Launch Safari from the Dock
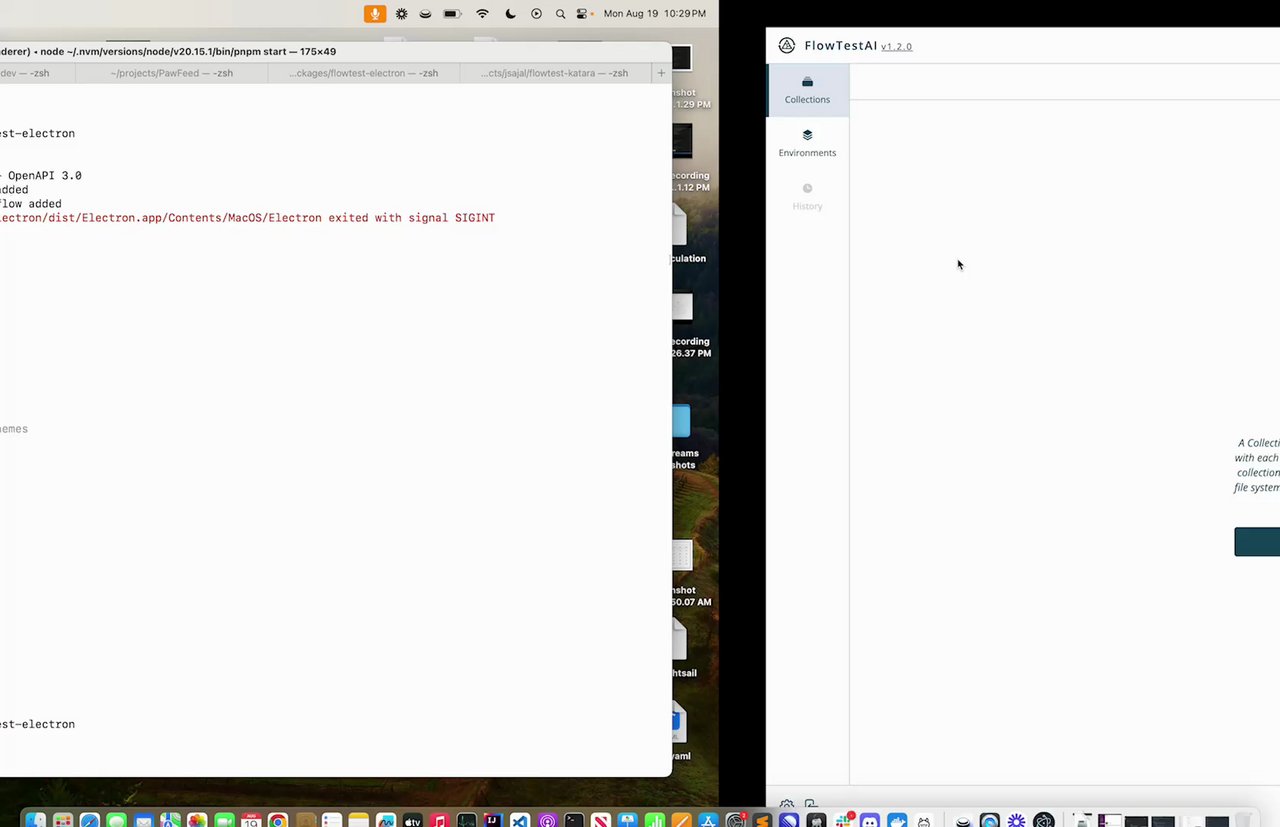 click(x=89, y=820)
